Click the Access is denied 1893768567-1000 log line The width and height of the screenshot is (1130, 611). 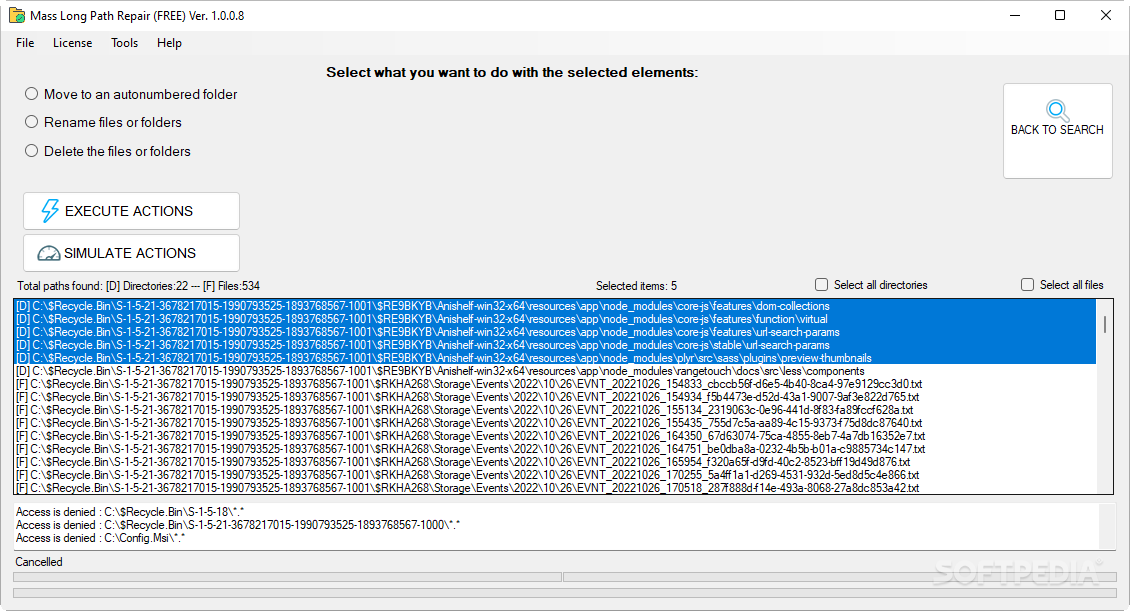pos(238,525)
